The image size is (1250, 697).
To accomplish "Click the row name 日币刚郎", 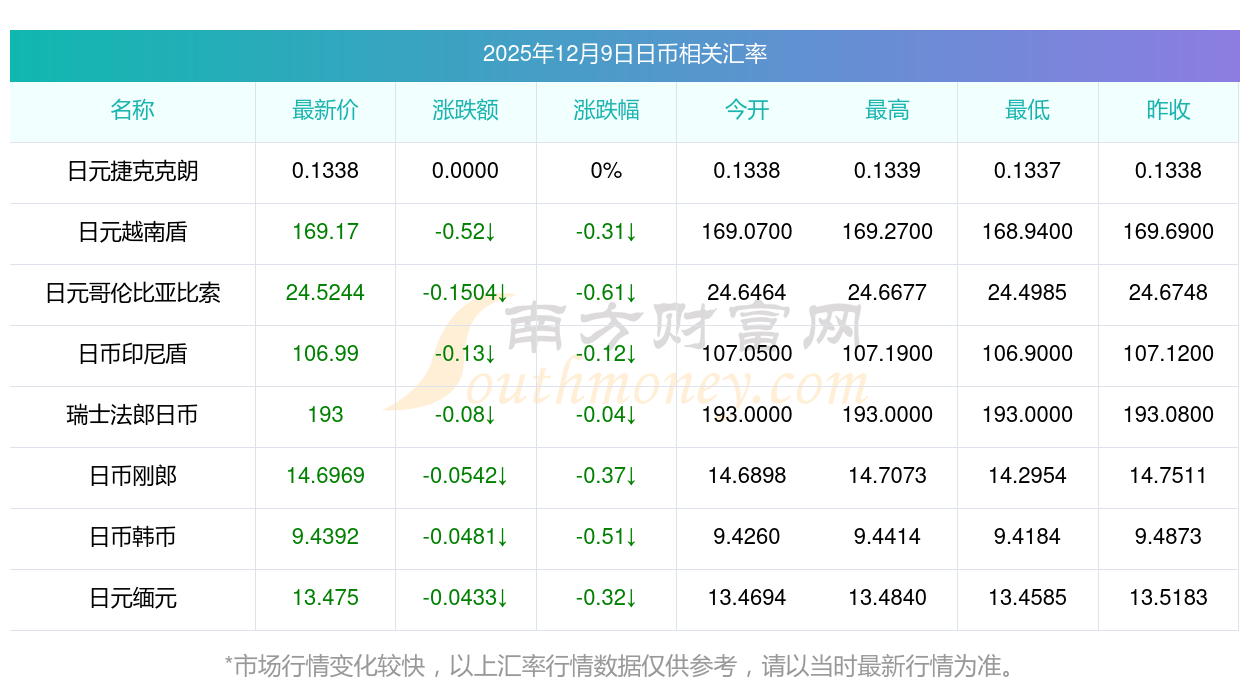I will (133, 476).
